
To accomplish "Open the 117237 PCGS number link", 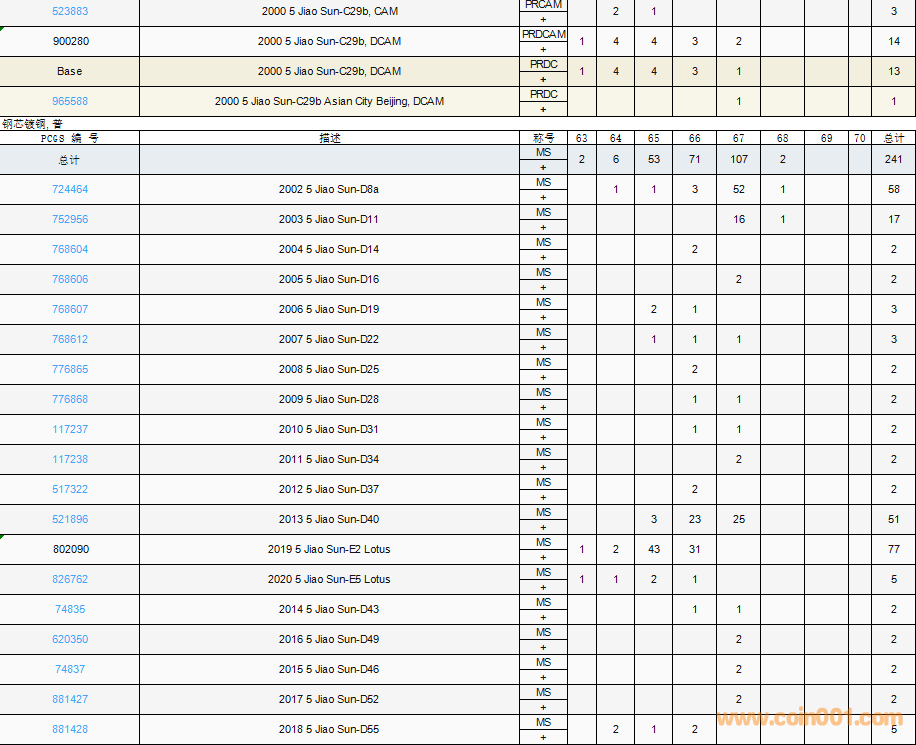I will 70,429.
